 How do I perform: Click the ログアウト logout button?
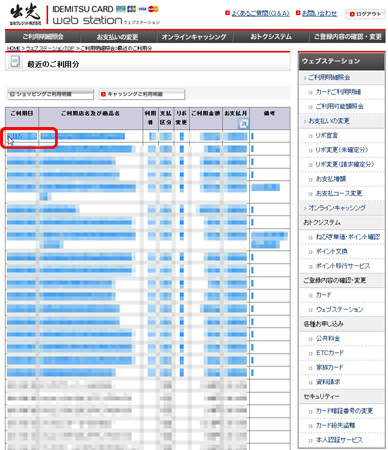365,14
